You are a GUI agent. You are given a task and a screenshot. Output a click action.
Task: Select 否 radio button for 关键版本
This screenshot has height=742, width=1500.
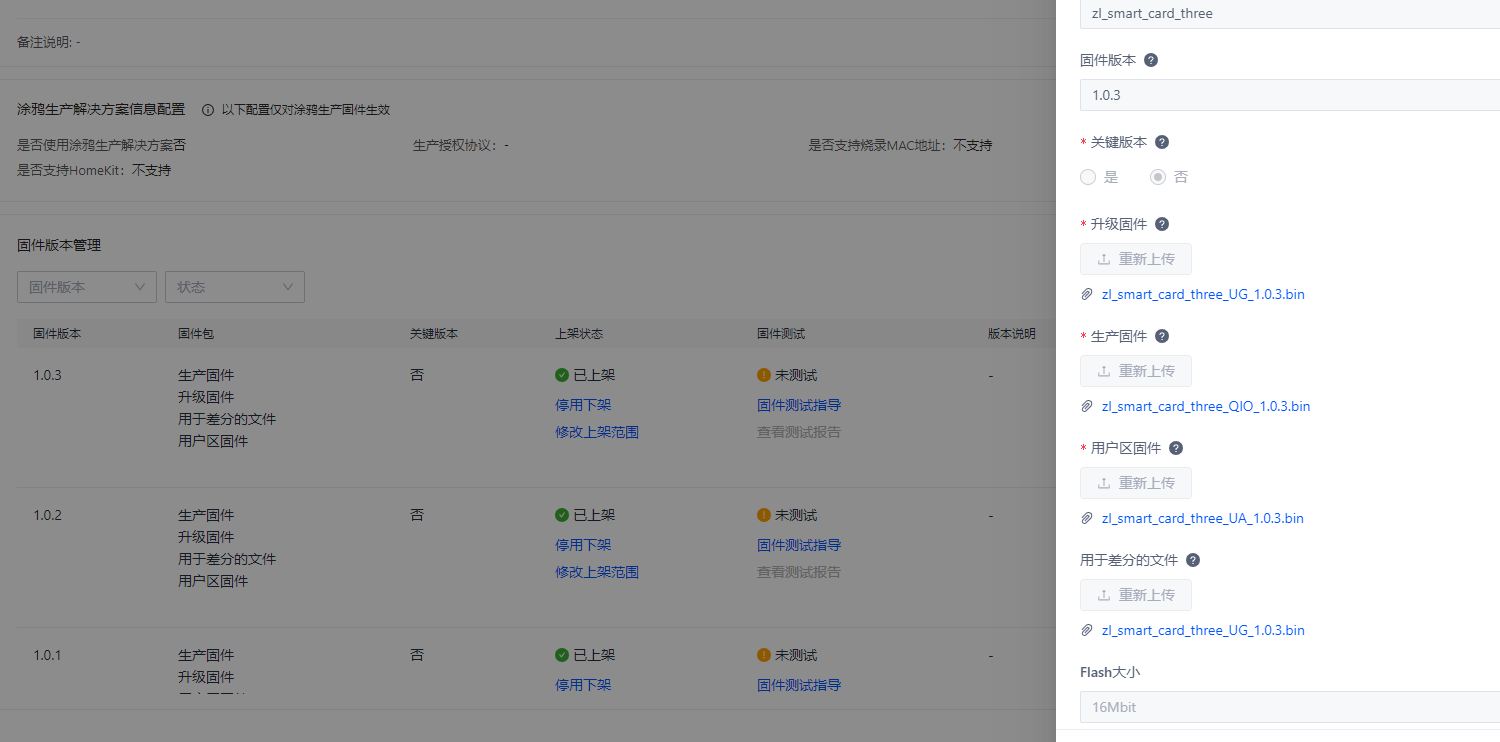tap(1158, 177)
